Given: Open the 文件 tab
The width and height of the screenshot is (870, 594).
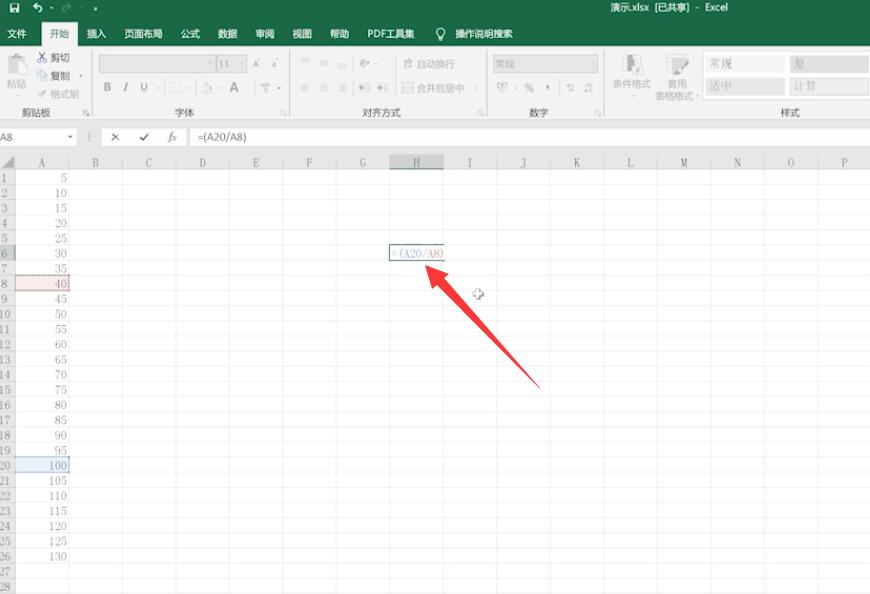Looking at the screenshot, I should click(17, 34).
